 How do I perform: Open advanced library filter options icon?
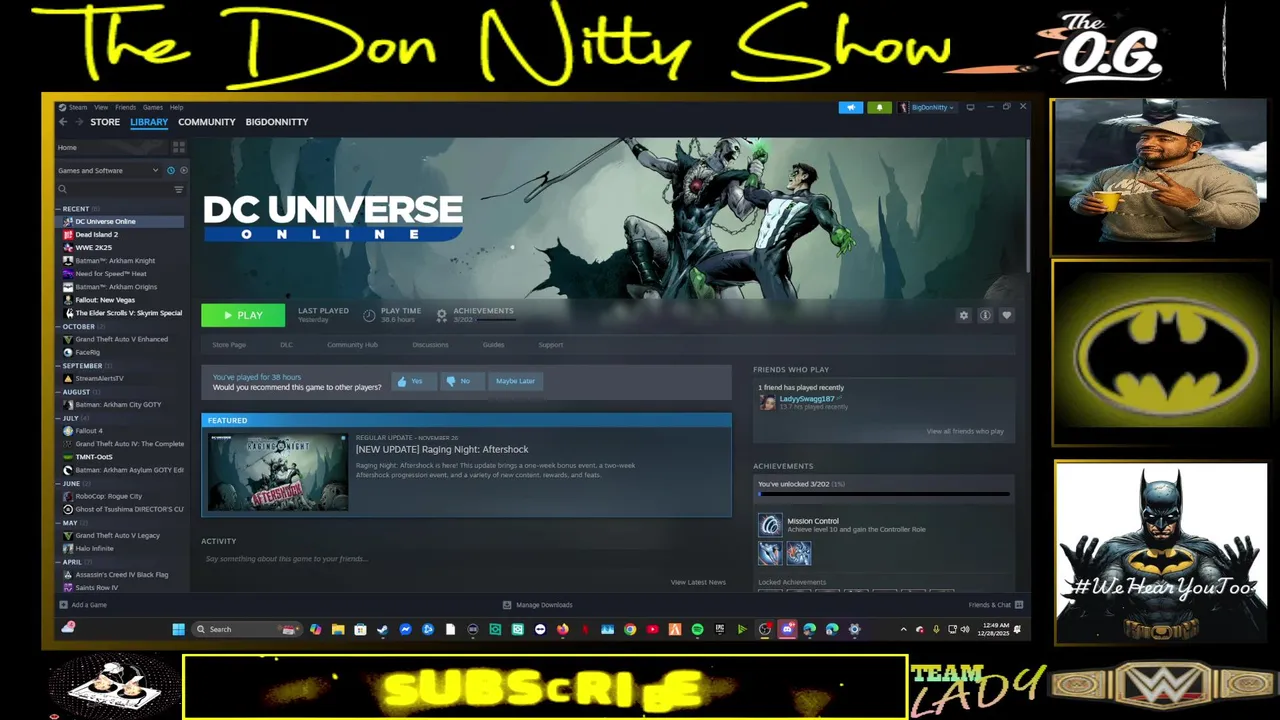[179, 189]
